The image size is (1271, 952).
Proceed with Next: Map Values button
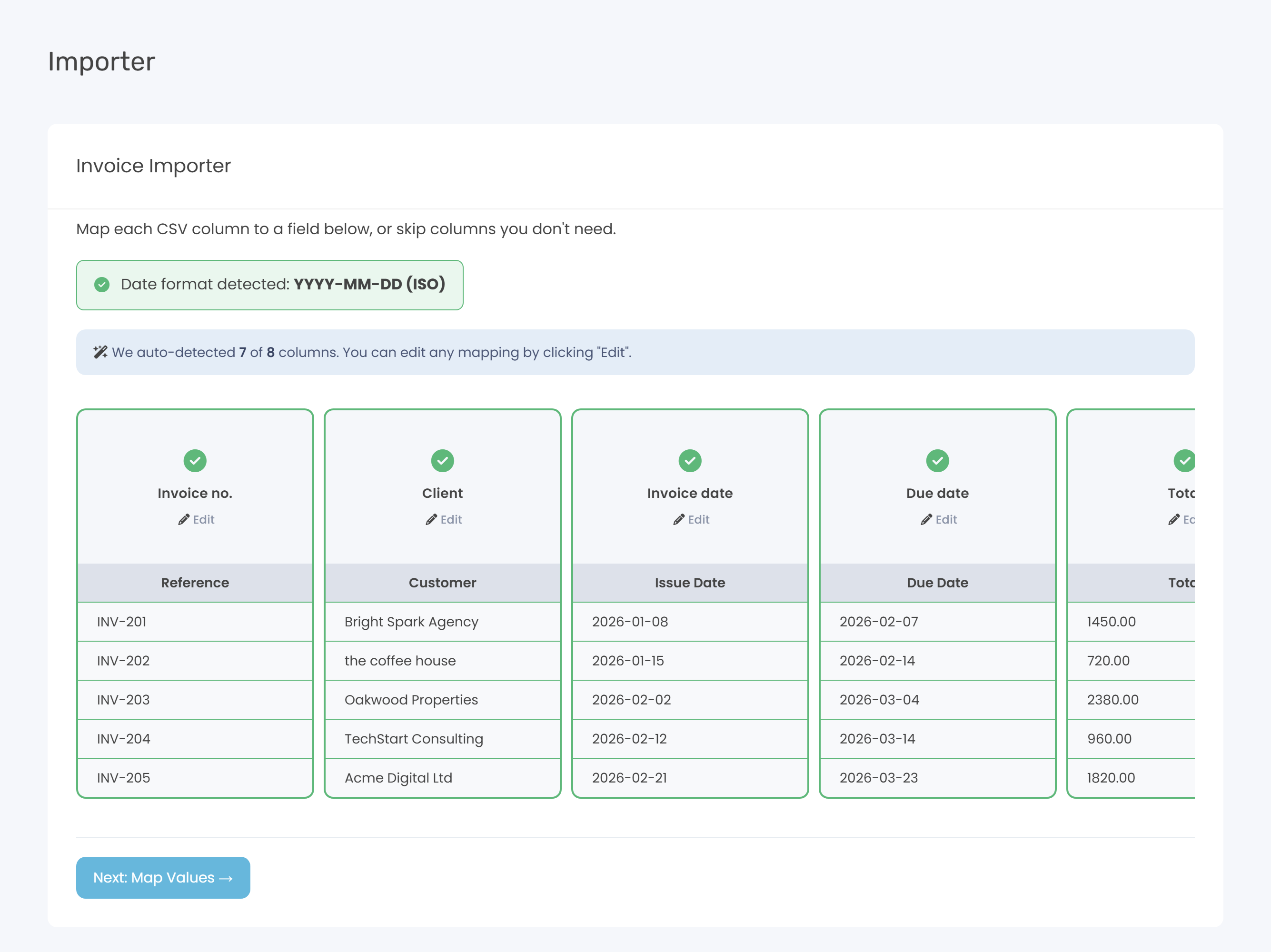pos(163,878)
